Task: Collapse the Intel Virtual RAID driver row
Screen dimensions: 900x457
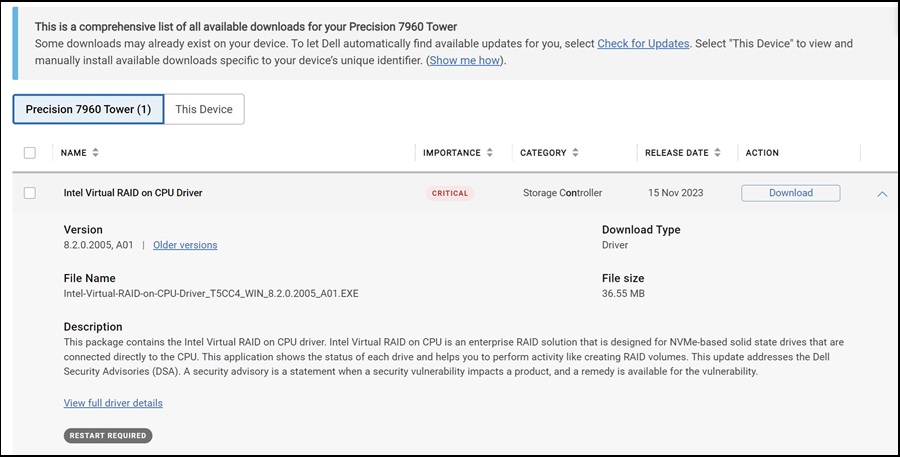Action: click(881, 194)
